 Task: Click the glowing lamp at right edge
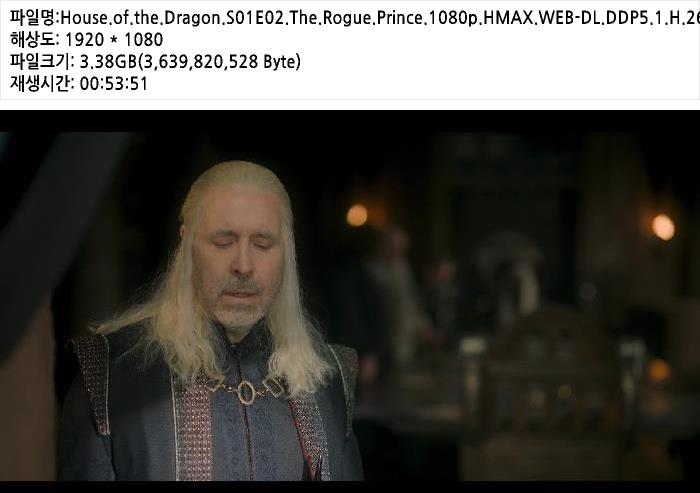[663, 227]
